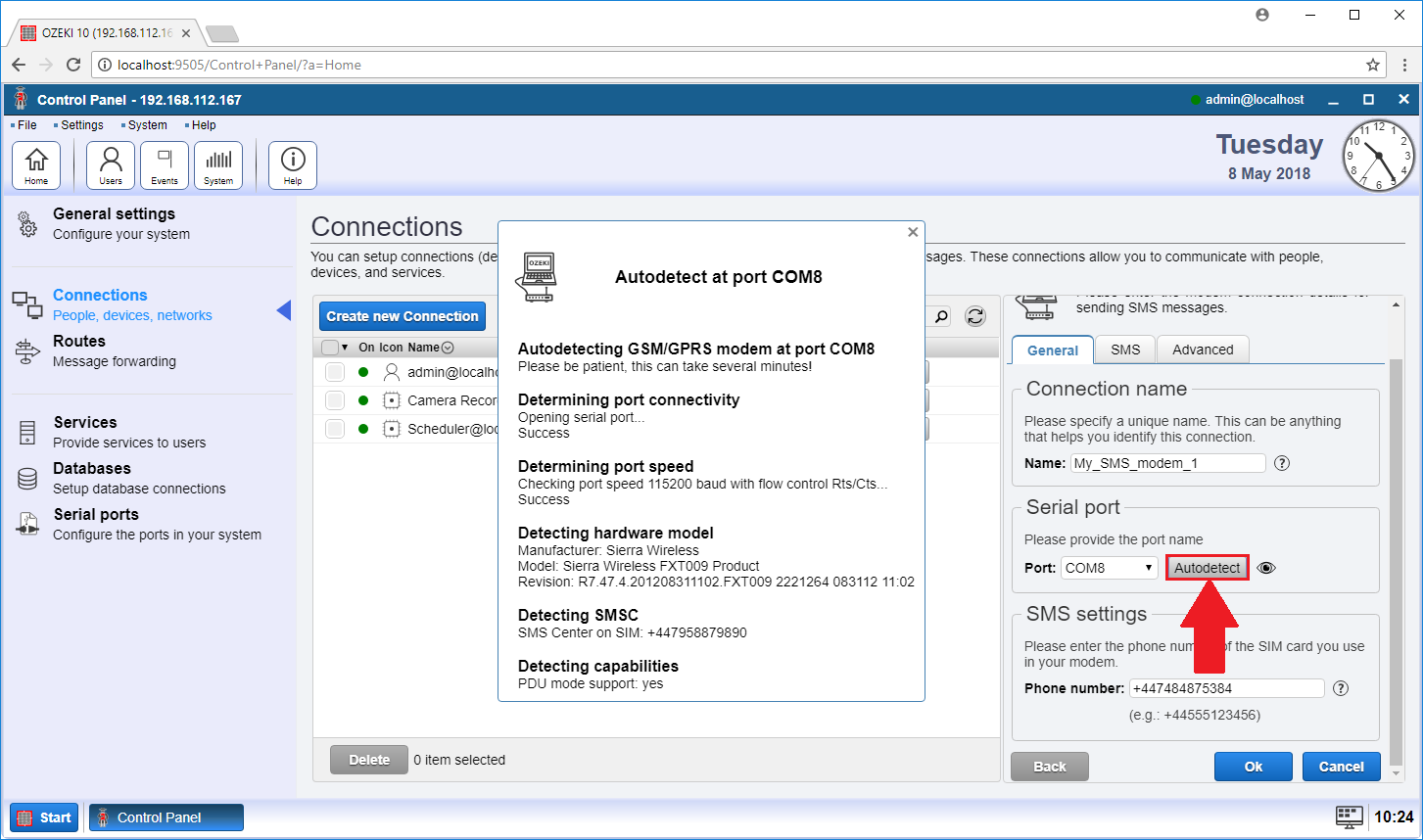Click the Autodetect button
Image resolution: width=1423 pixels, height=840 pixels.
tap(1207, 568)
